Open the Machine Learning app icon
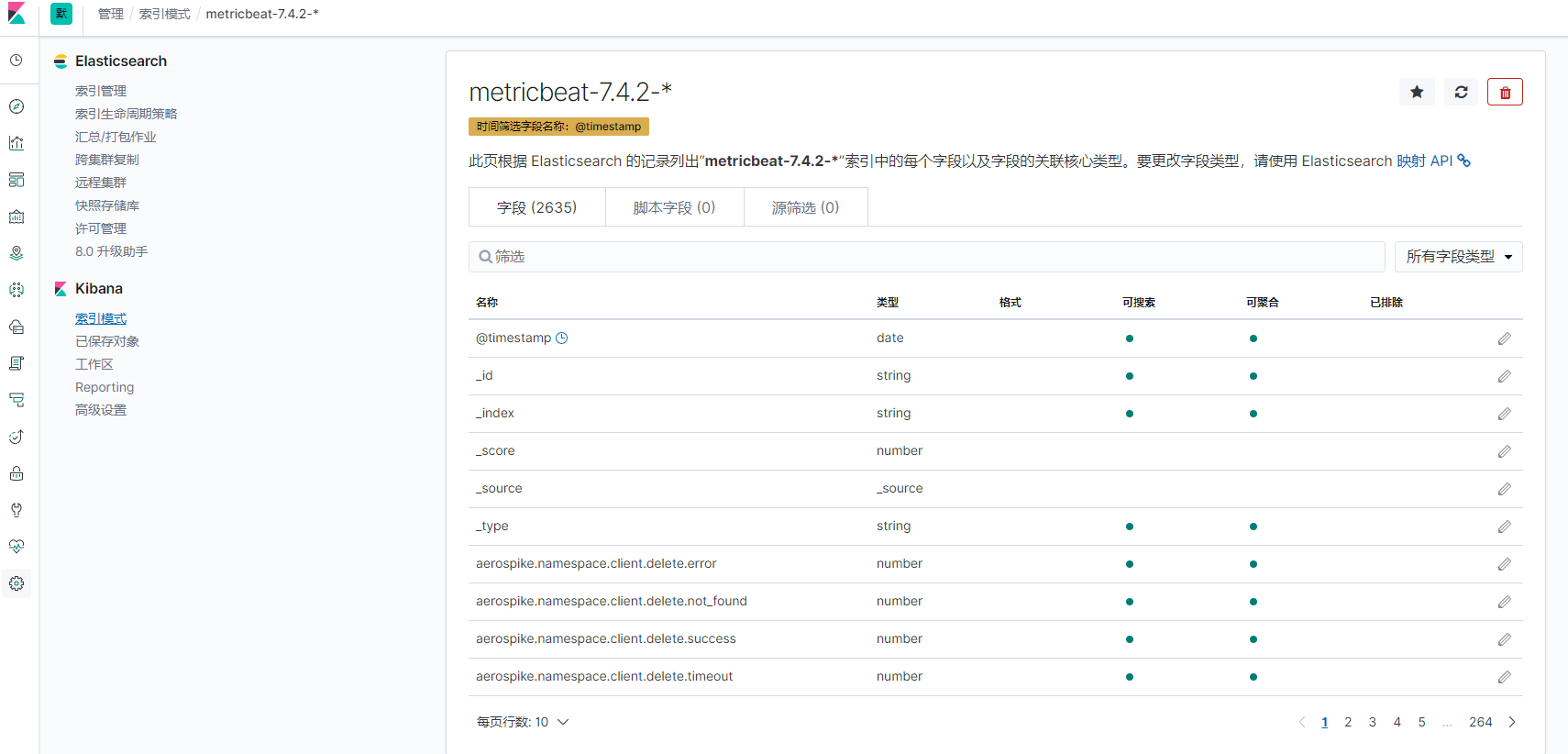Image resolution: width=1568 pixels, height=754 pixels. point(17,290)
